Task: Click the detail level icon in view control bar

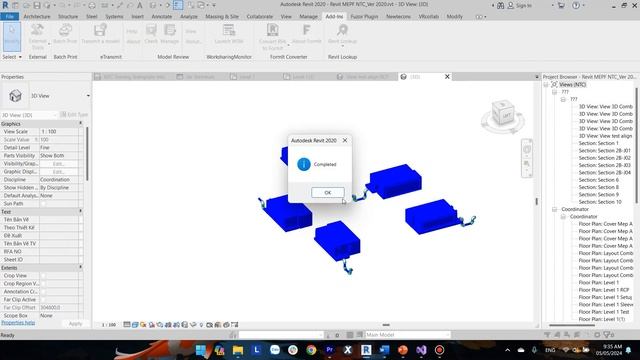Action: click(x=127, y=324)
